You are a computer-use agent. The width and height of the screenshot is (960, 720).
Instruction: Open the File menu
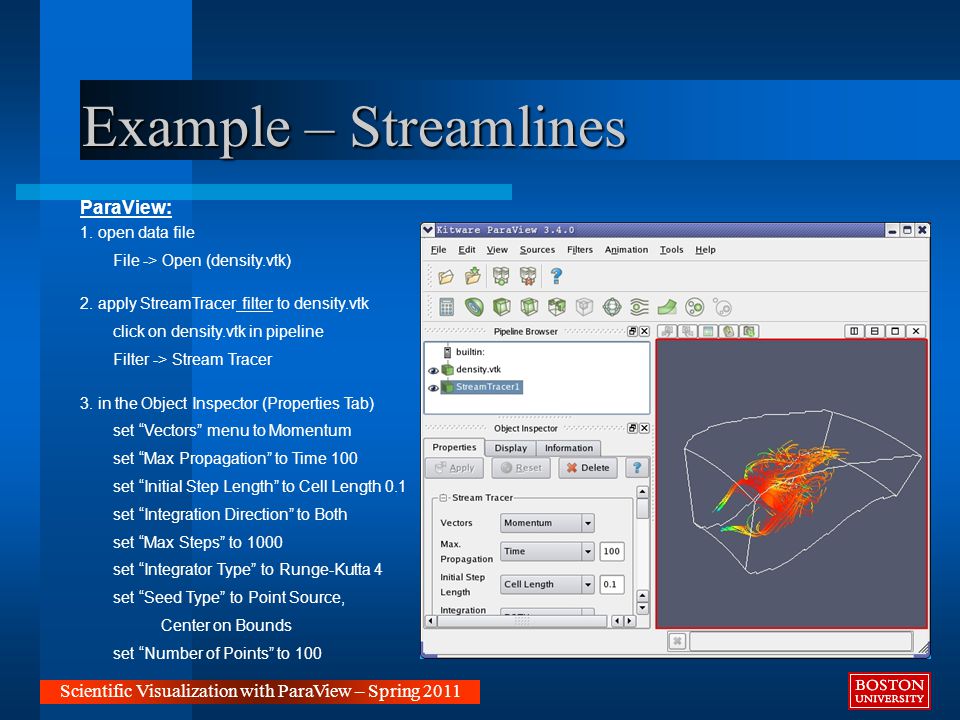(x=438, y=250)
